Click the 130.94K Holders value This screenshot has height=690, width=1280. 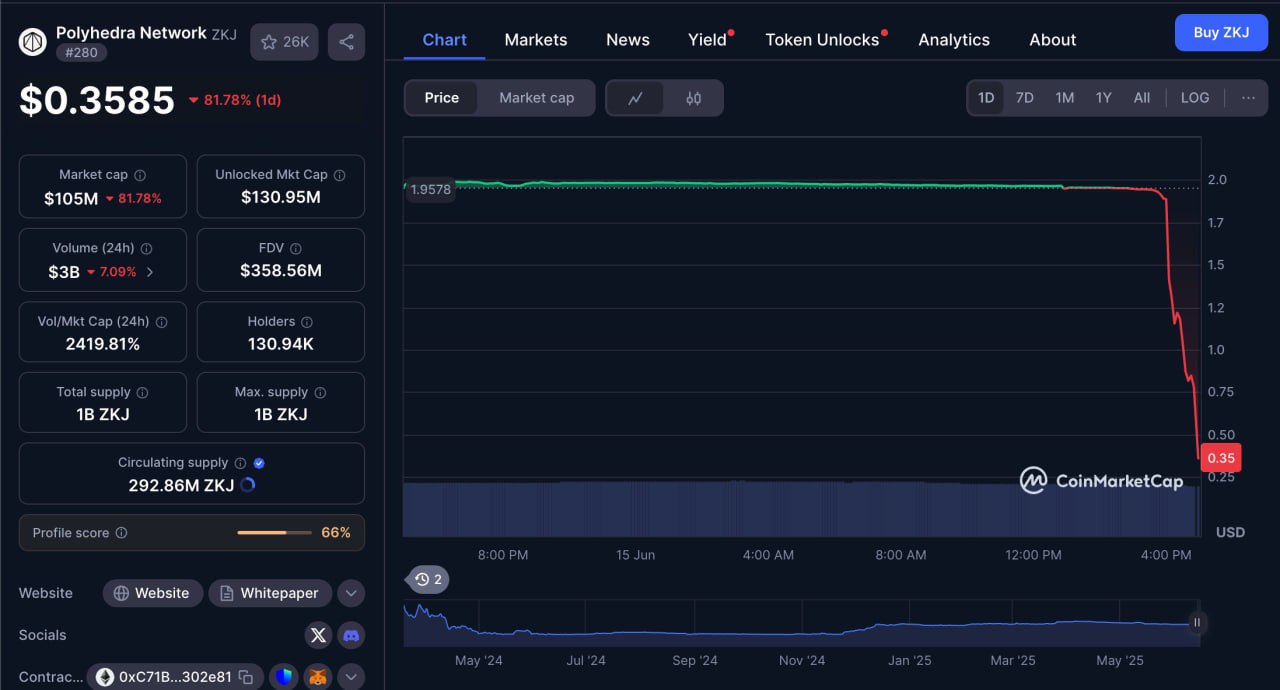coord(281,344)
